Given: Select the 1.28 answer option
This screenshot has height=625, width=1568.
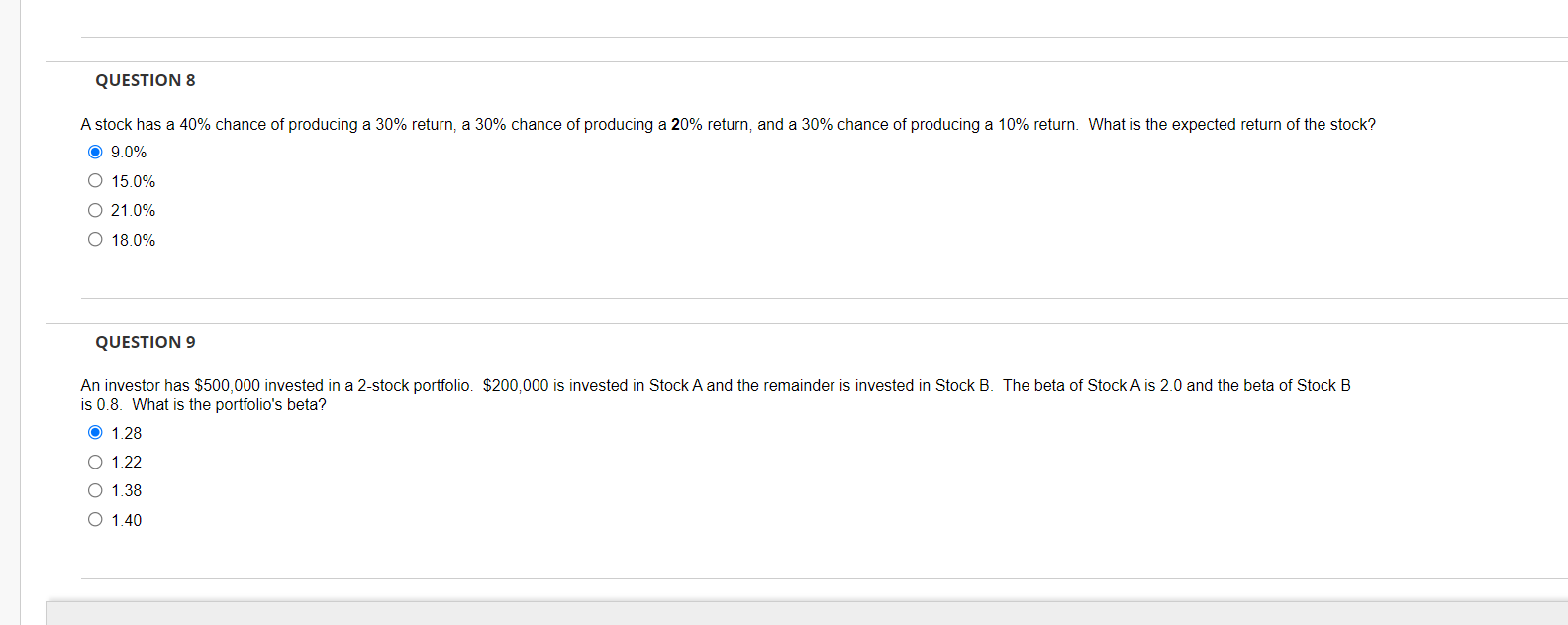Looking at the screenshot, I should [95, 431].
